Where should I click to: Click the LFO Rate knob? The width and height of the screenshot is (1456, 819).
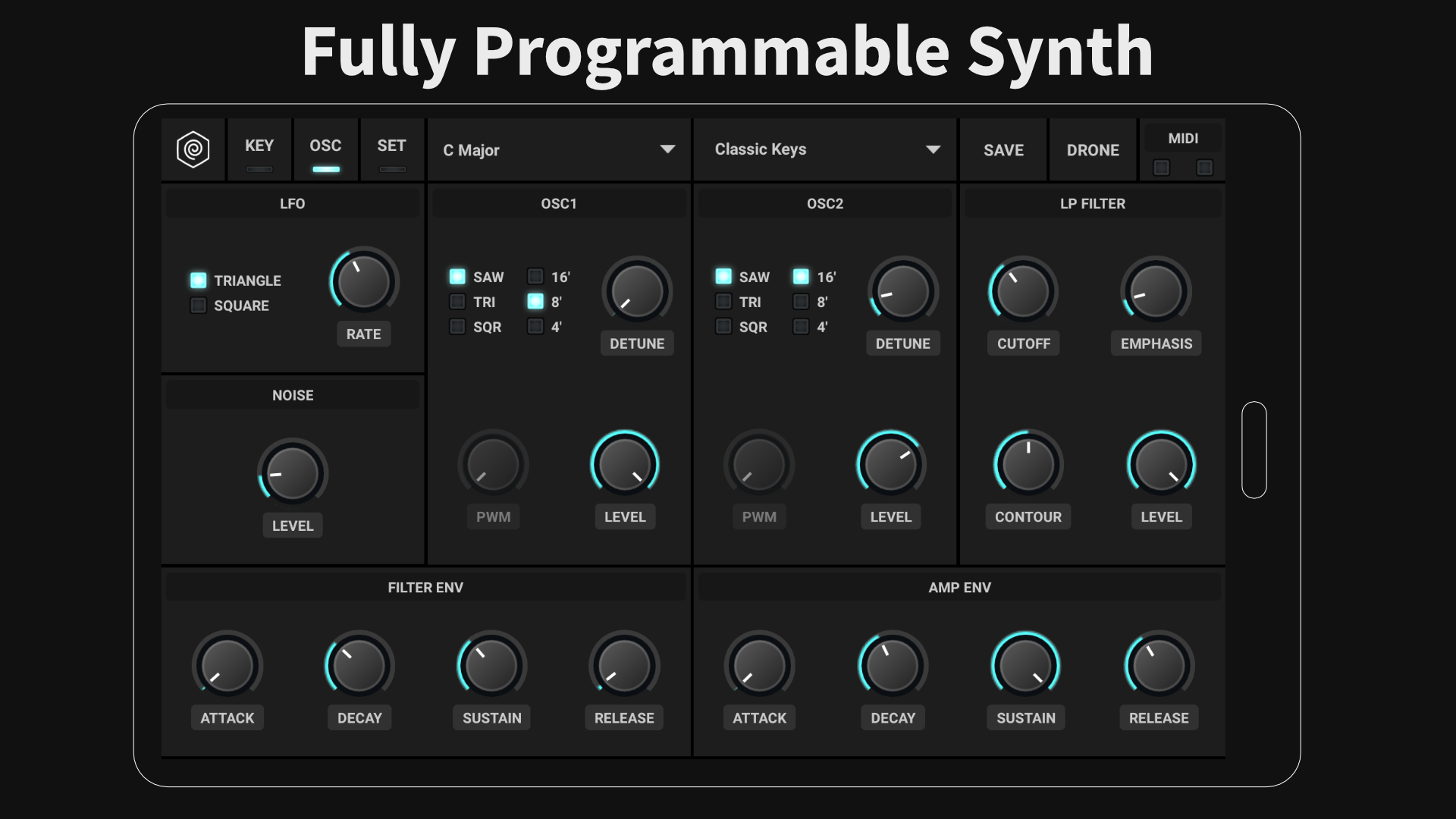(364, 282)
